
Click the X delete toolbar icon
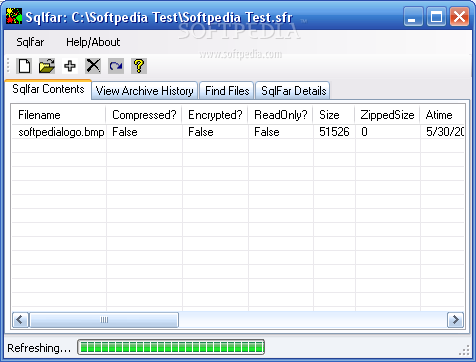[93, 66]
